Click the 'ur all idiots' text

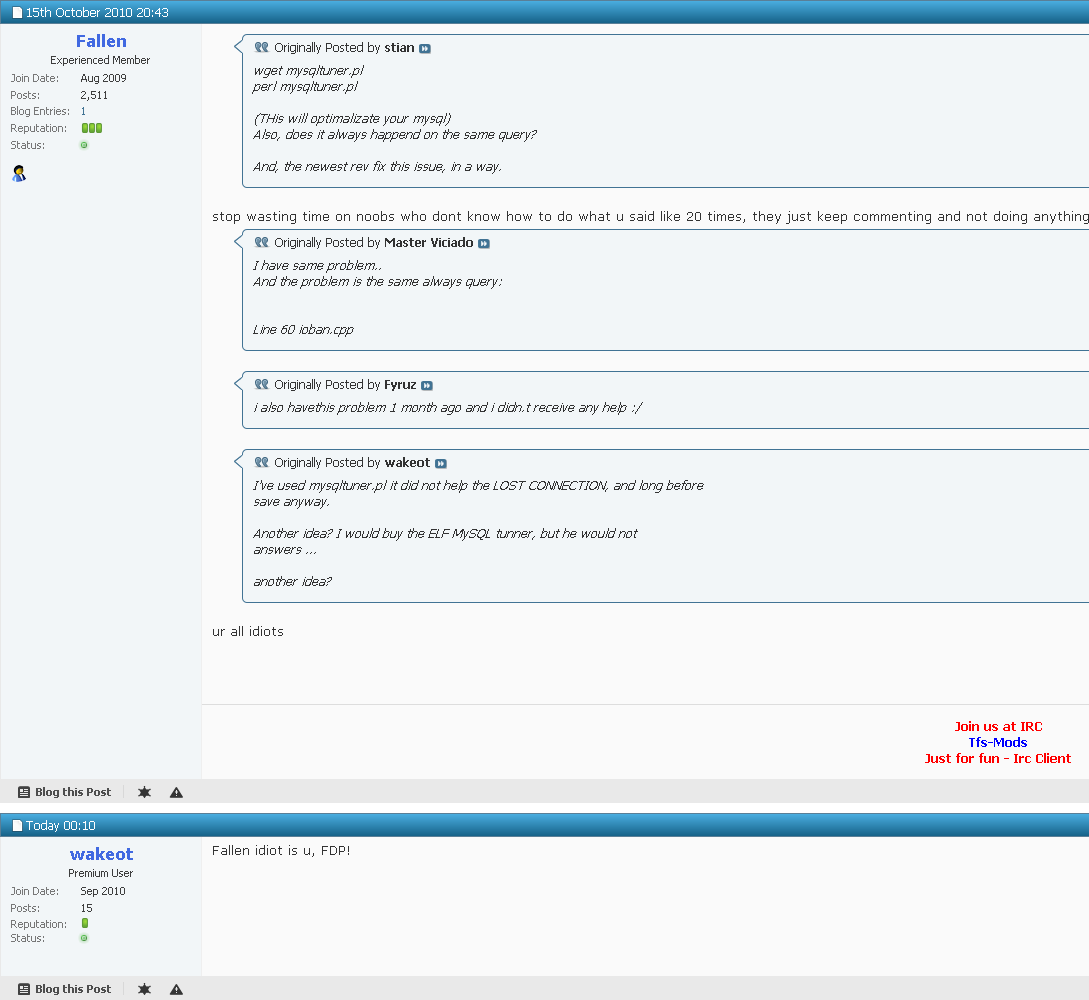point(248,631)
